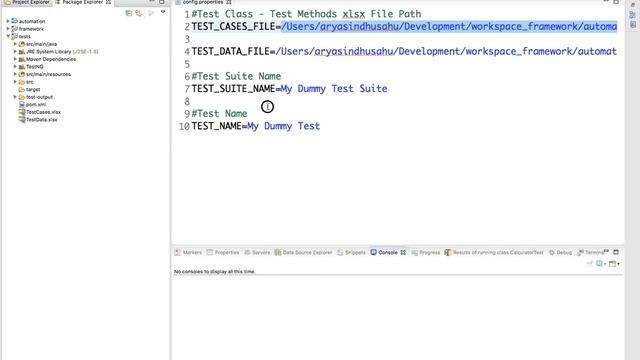Open Package Explorer view menu arrow
Image resolution: width=640 pixels, height=360 pixels.
click(x=163, y=12)
